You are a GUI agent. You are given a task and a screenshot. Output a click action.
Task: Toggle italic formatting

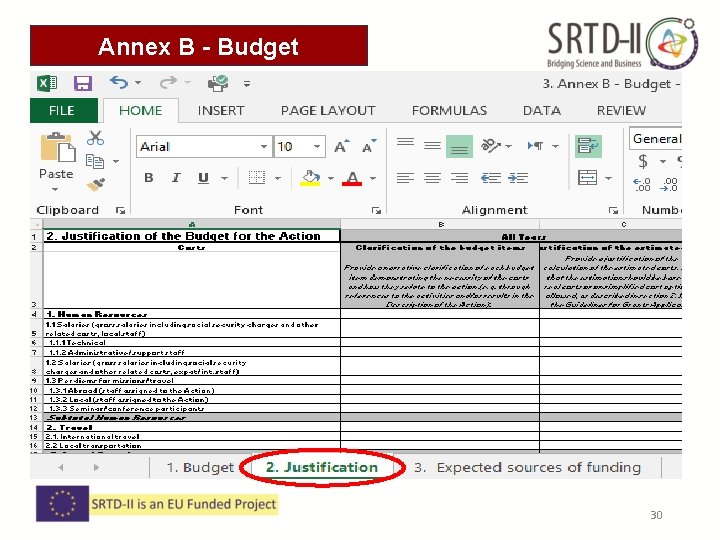click(x=176, y=178)
